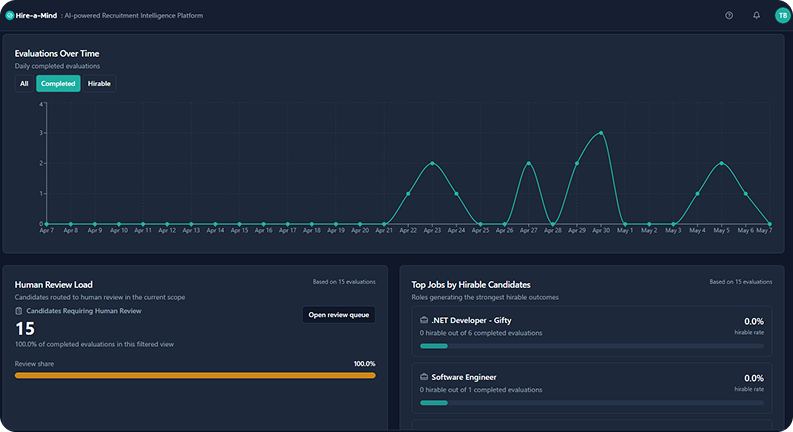The image size is (793, 432).
Task: Open the Software Engineer job title
Action: (464, 377)
